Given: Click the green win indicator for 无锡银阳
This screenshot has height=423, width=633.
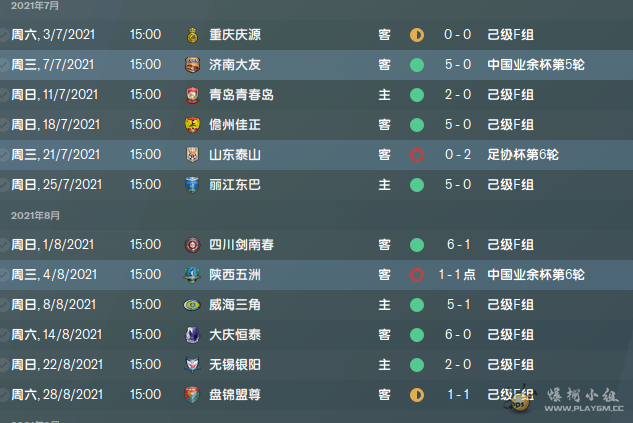Looking at the screenshot, I should pos(417,365).
